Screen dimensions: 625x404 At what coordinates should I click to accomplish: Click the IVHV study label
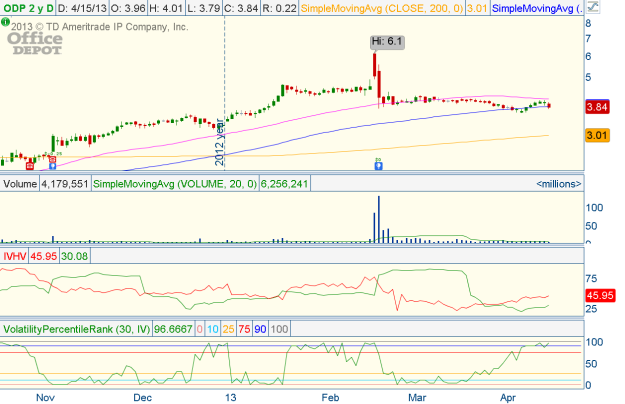point(15,257)
